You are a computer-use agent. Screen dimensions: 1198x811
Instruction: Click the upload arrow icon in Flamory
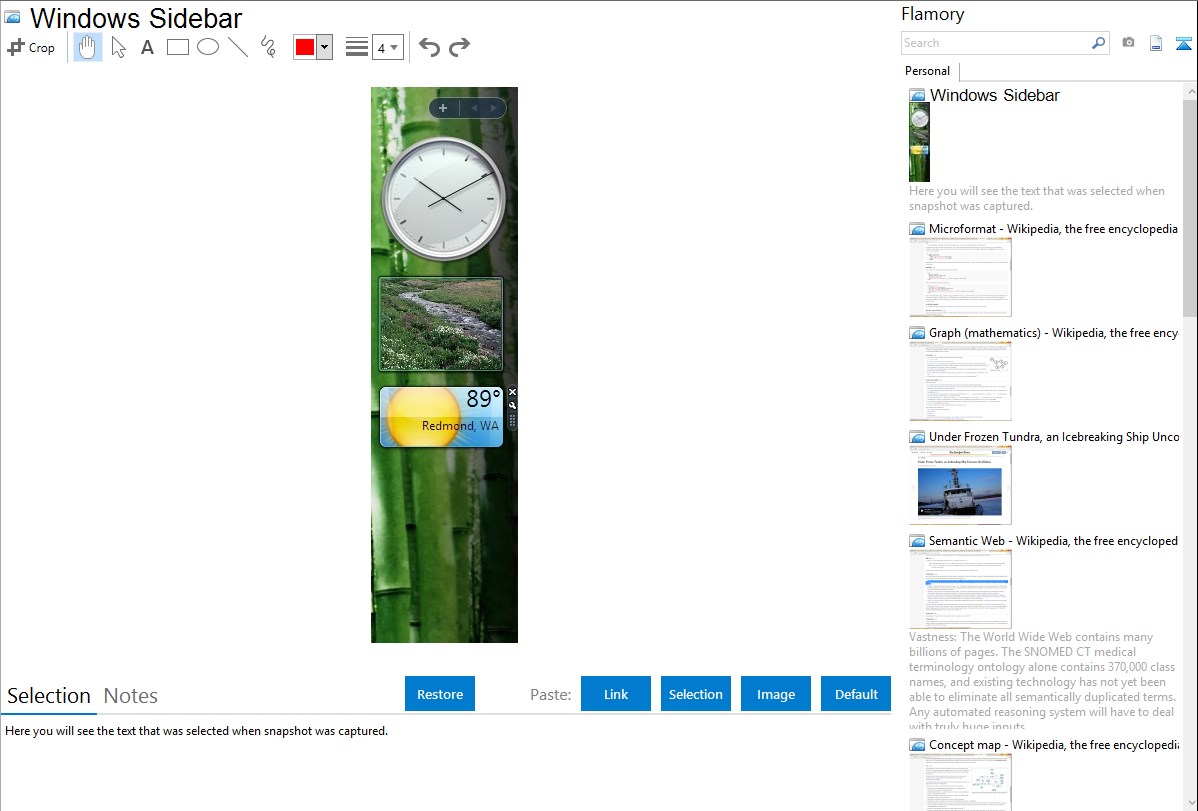click(1183, 43)
